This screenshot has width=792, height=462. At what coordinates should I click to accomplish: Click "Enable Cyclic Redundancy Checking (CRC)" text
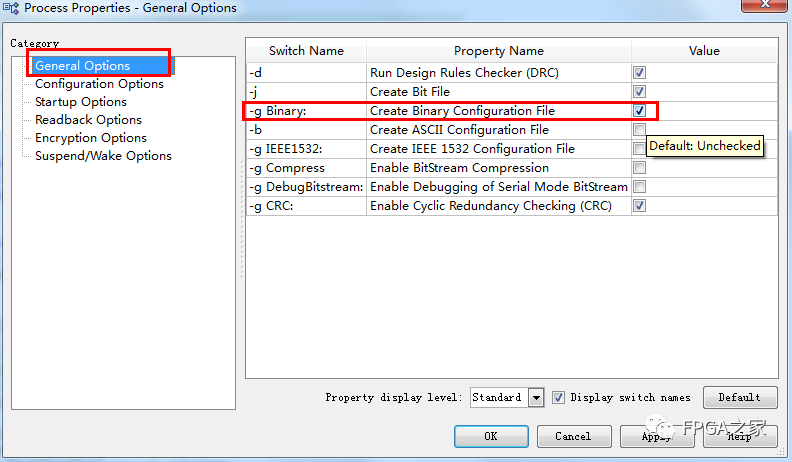(x=490, y=206)
